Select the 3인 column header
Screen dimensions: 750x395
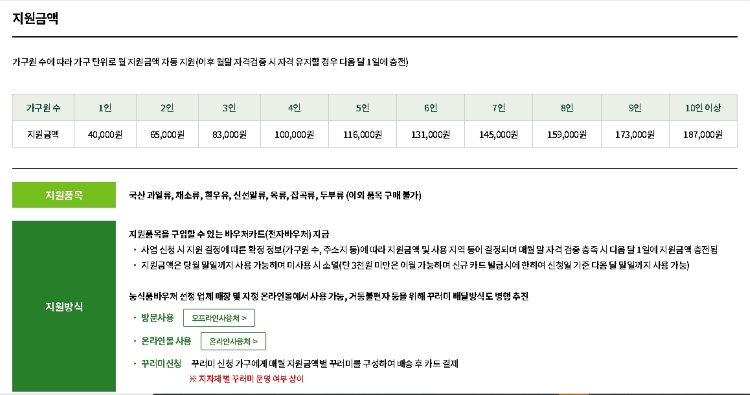(230, 108)
